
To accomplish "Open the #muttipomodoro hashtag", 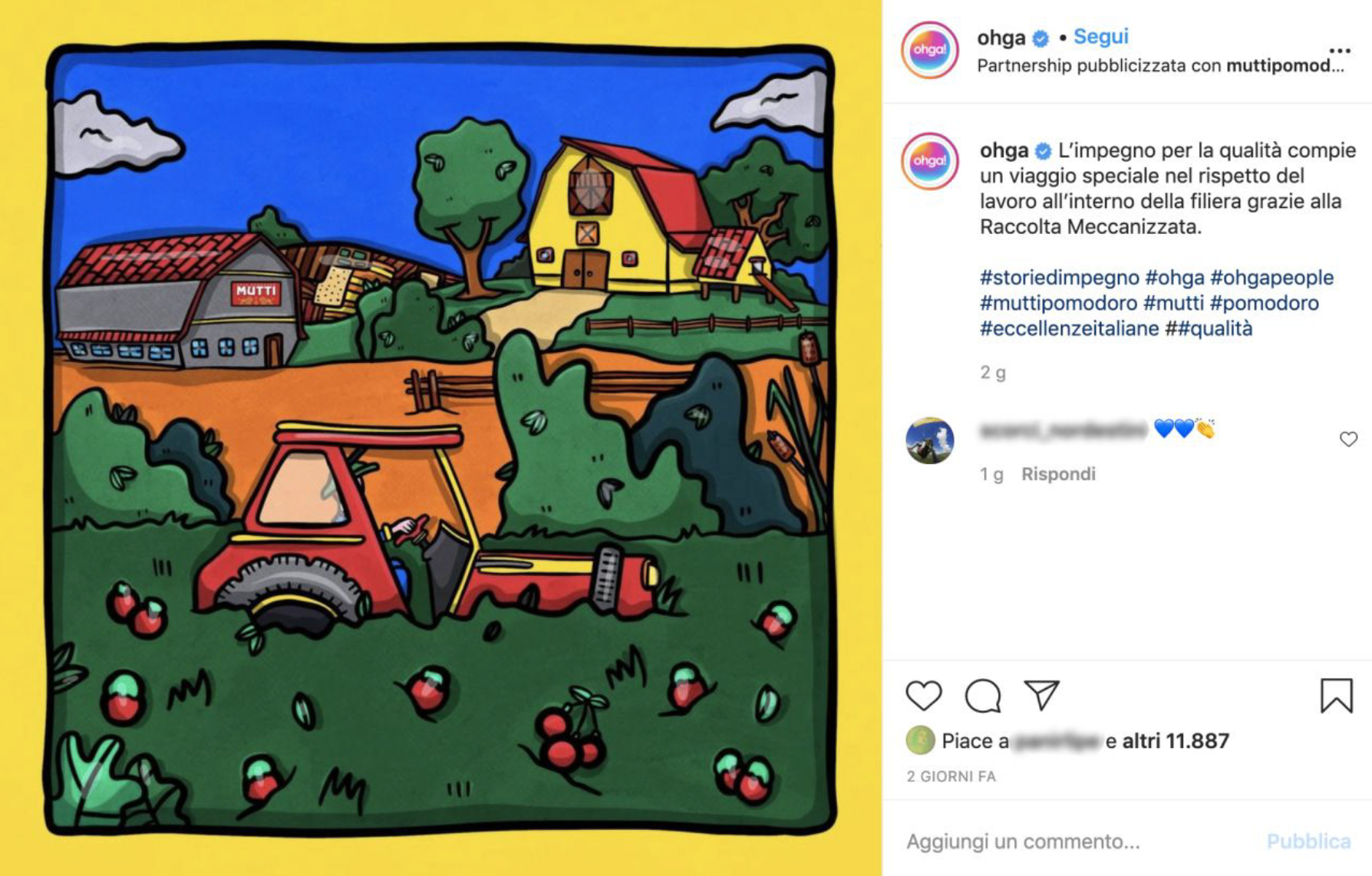I will tap(1058, 303).
